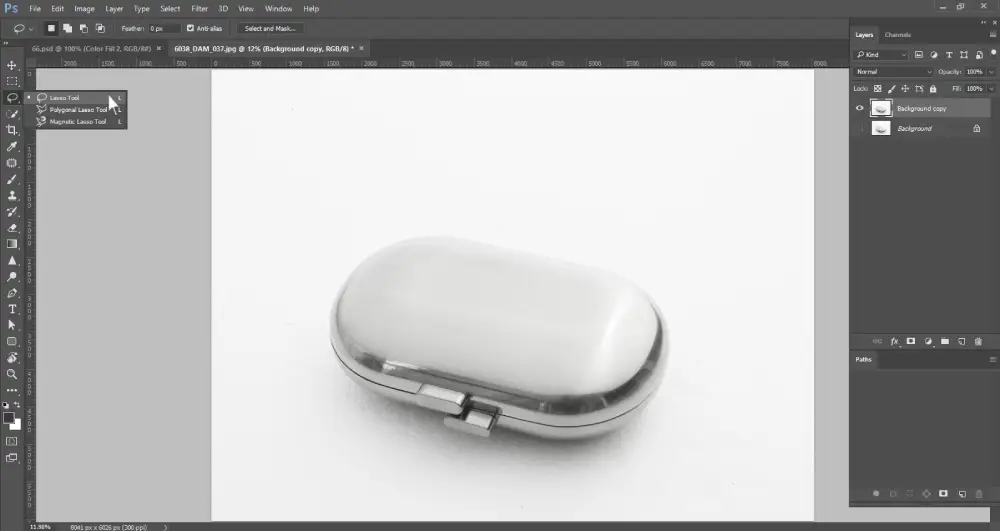Toggle lock all padlock in Lock row

click(933, 89)
